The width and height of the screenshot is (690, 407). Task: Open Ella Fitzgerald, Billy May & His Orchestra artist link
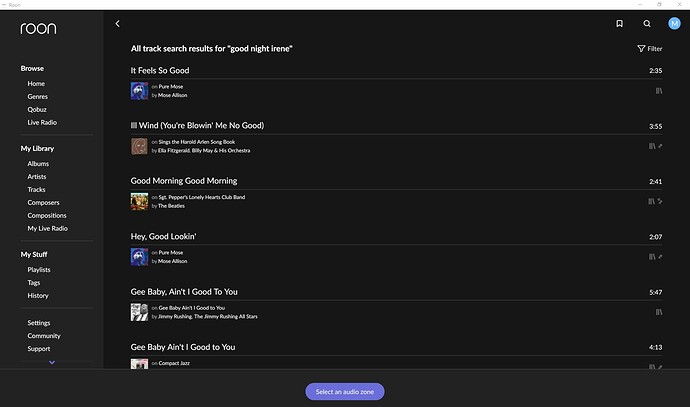tap(204, 150)
